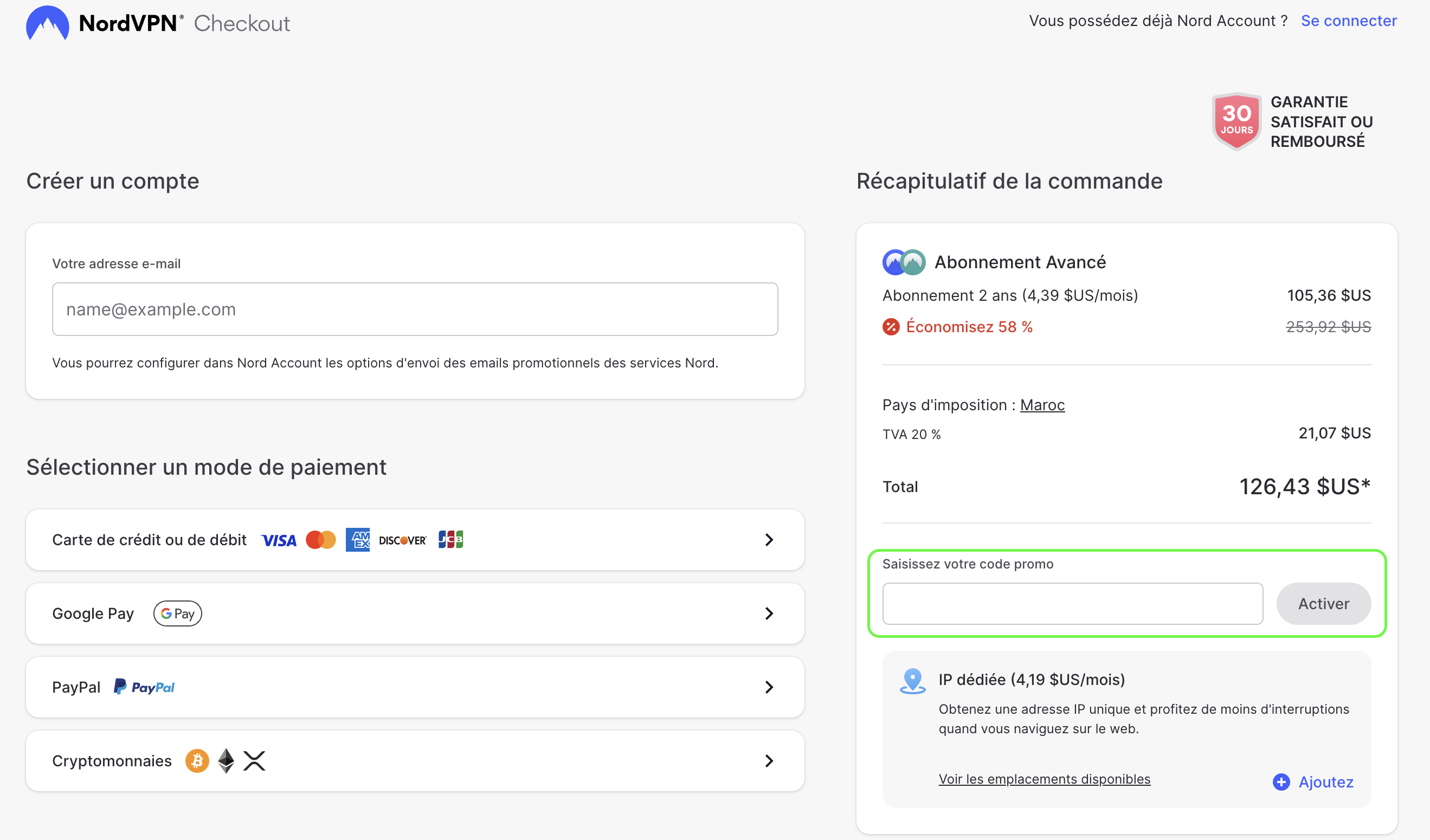Click the promotional emails notice text

[385, 363]
